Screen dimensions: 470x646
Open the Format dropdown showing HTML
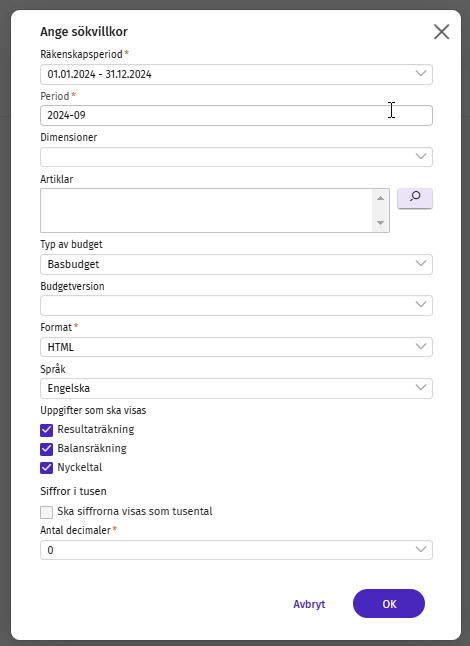236,347
